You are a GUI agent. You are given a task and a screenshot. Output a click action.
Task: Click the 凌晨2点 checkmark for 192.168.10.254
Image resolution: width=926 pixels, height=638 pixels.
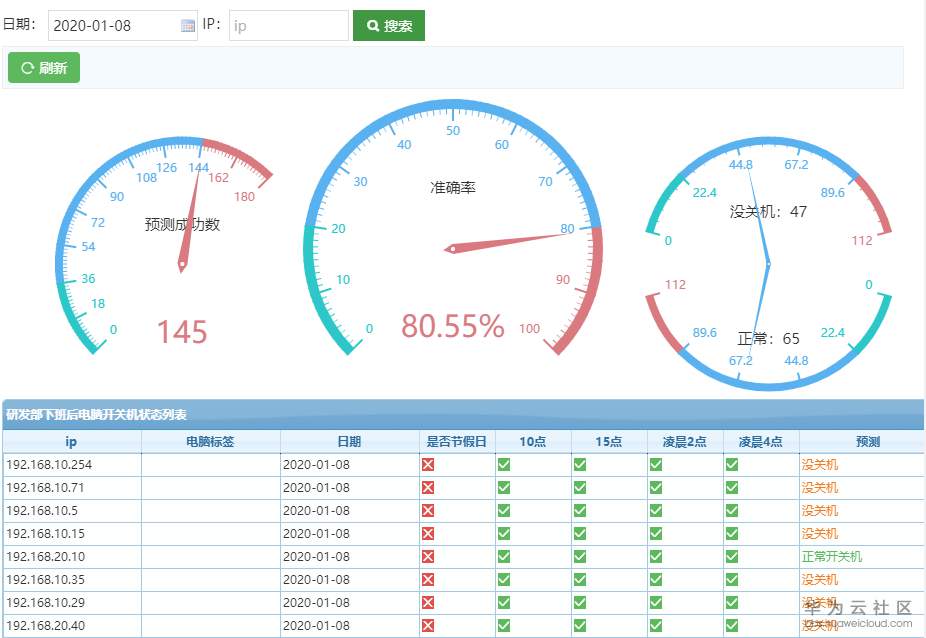click(x=656, y=464)
